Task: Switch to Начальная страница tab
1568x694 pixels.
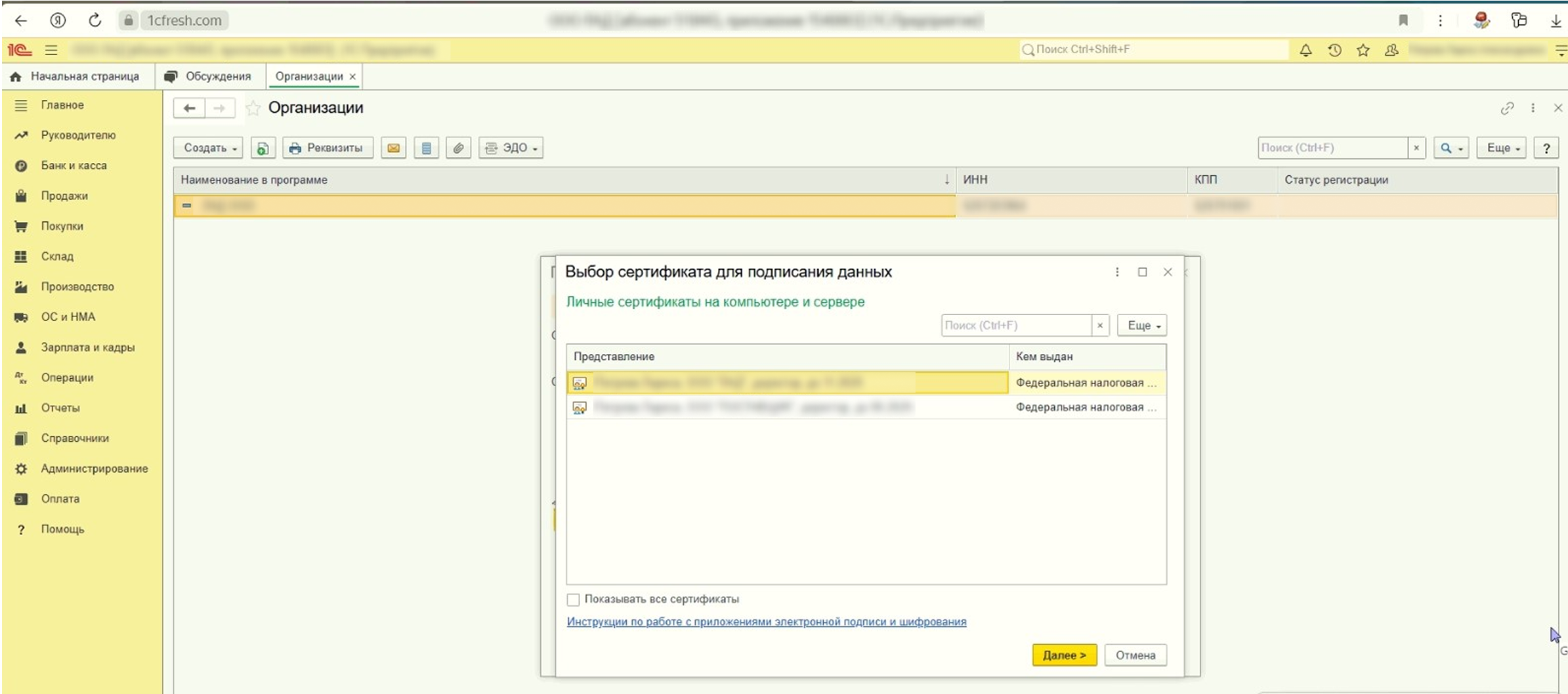Action: pyautogui.click(x=75, y=76)
